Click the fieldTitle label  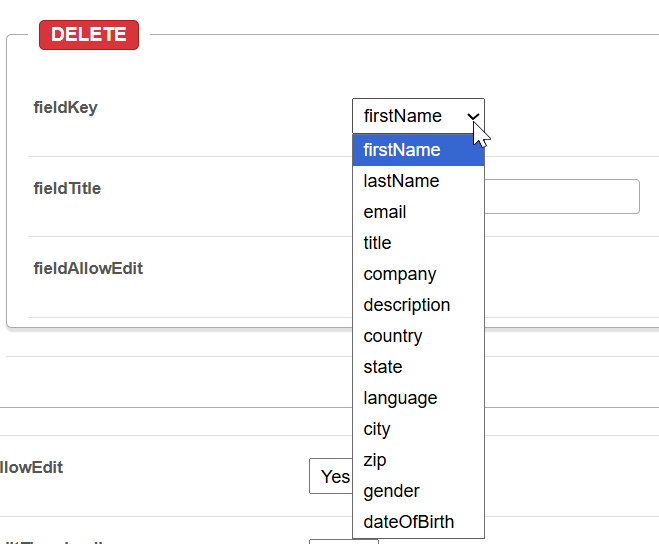67,188
